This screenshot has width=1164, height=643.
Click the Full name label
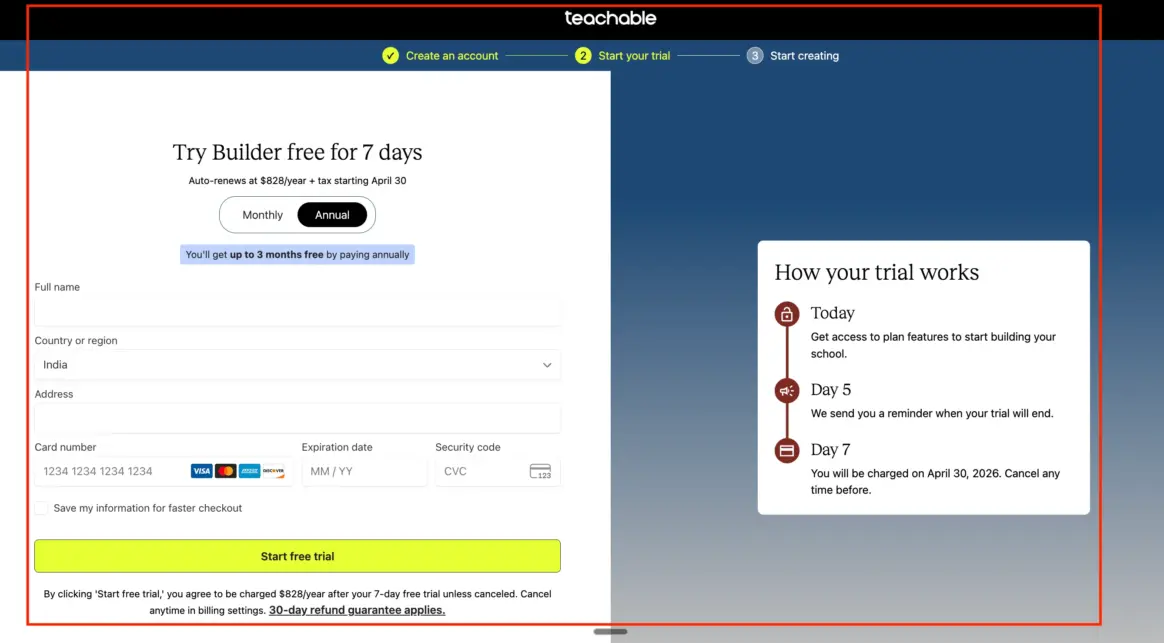[x=57, y=287]
